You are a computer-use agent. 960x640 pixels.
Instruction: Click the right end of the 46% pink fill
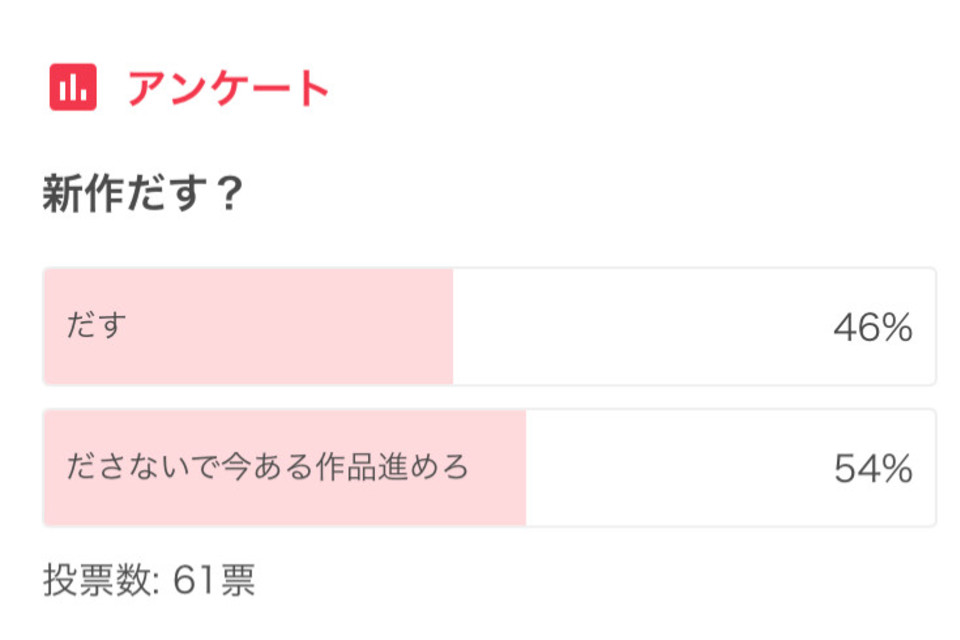449,326
